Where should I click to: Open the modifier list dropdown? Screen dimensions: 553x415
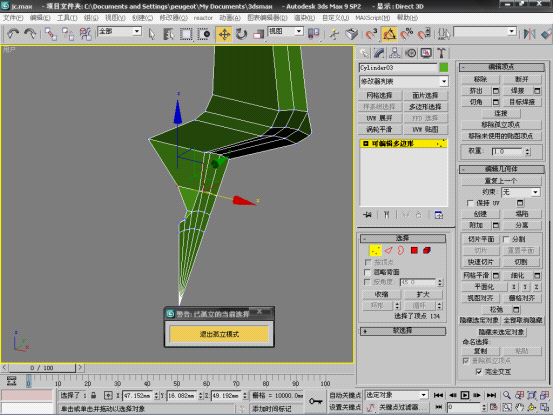point(404,81)
